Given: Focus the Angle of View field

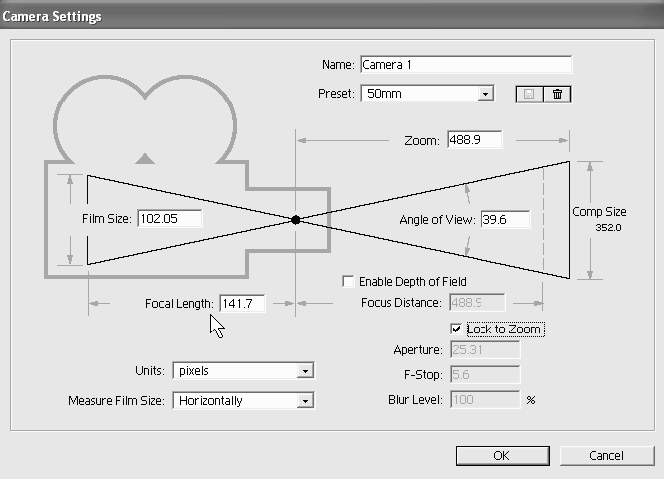Looking at the screenshot, I should click(504, 220).
